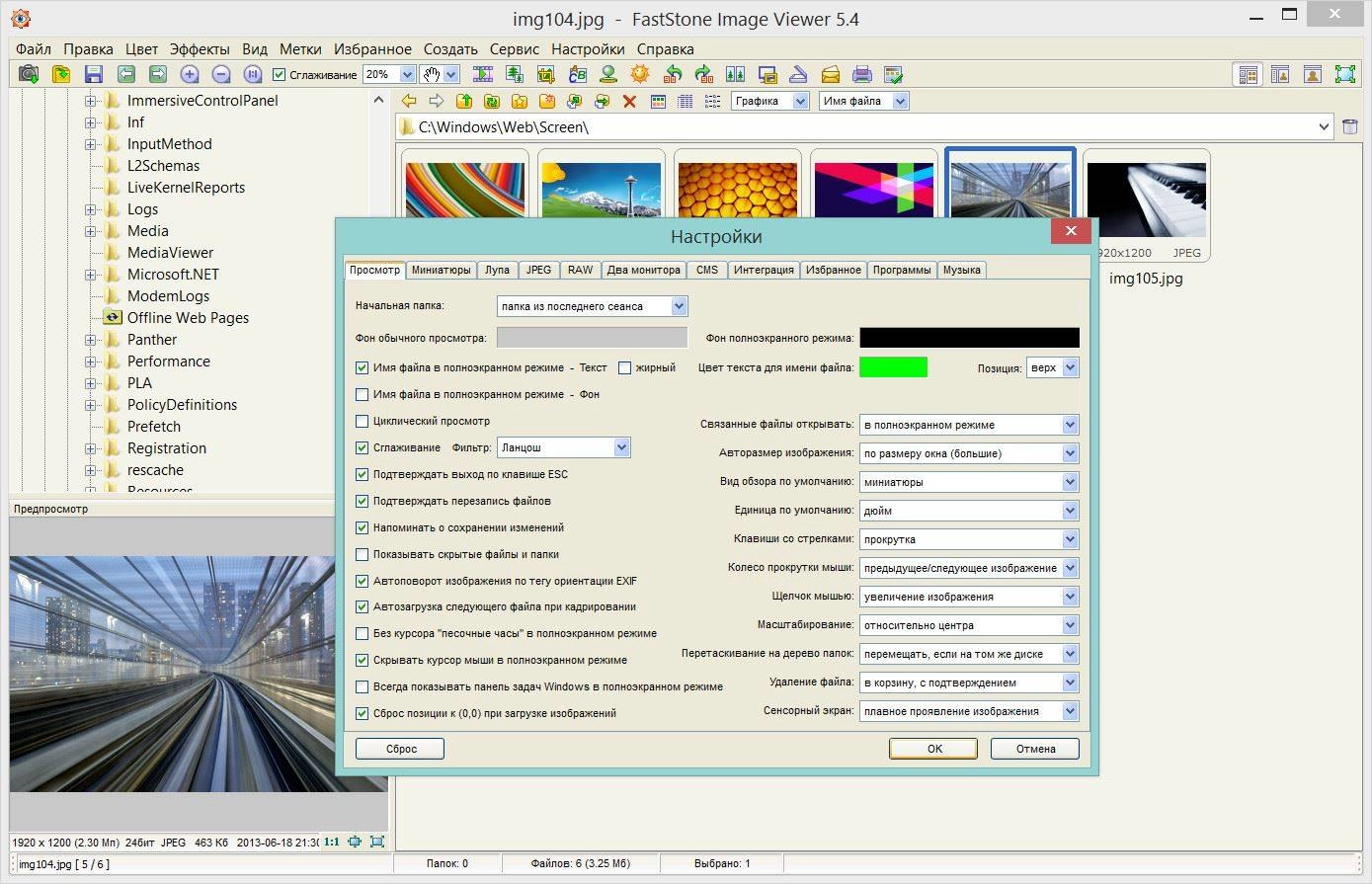Viewport: 1372px width, 884px height.
Task: Expand the Logs folder node
Action: coord(90,209)
